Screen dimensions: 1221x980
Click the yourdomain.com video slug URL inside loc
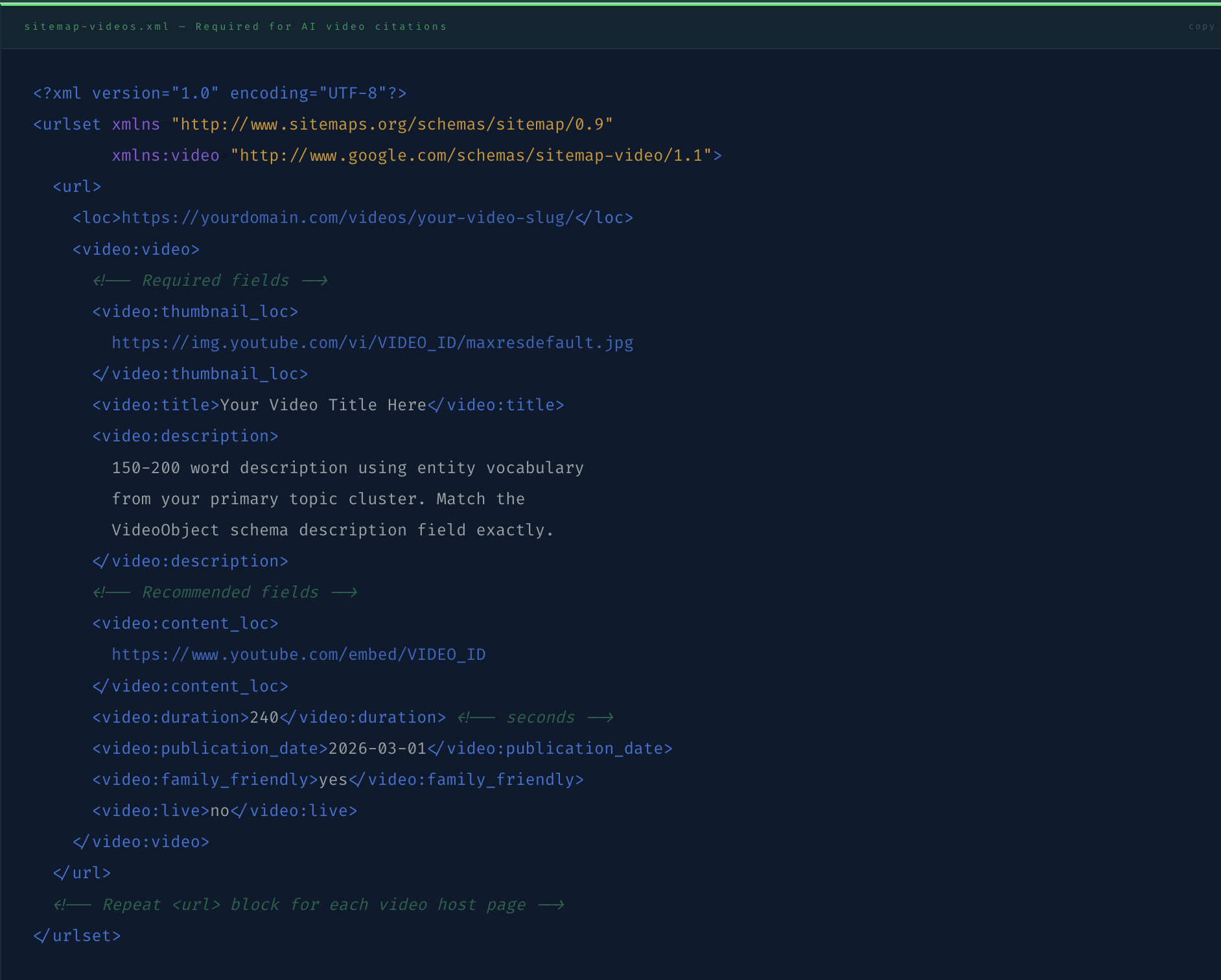(x=348, y=217)
